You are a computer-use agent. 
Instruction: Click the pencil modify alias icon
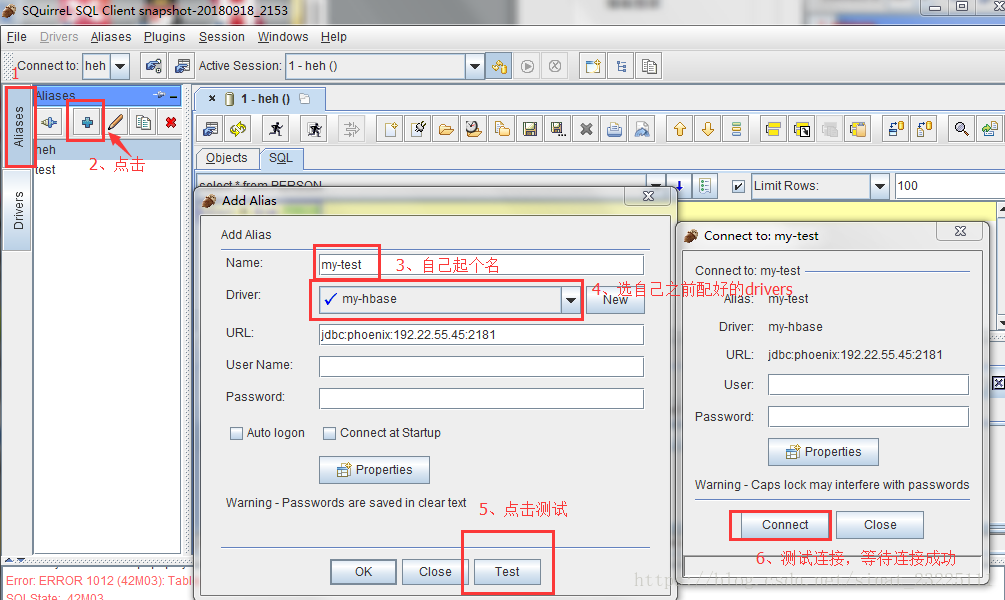(116, 122)
